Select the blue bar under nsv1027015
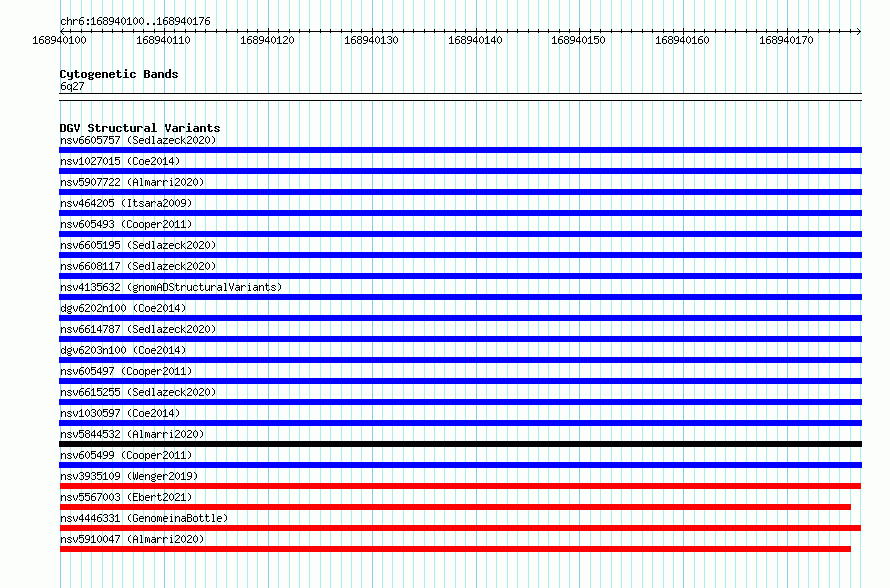The image size is (890, 588). click(460, 171)
